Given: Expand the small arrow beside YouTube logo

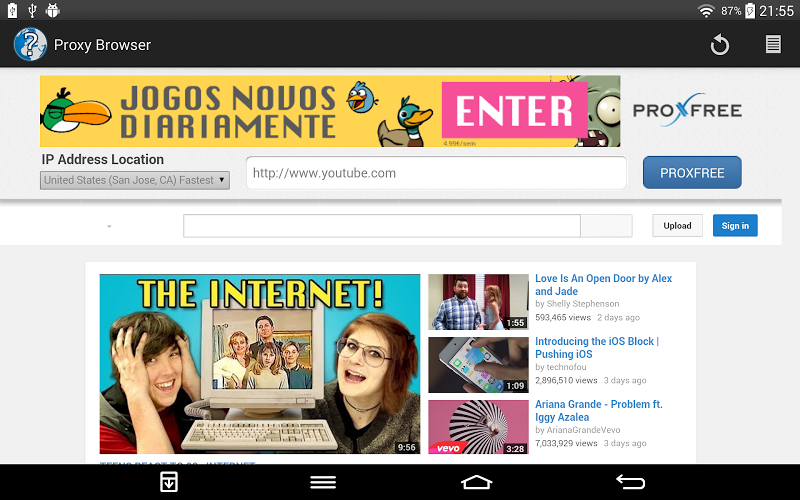Looking at the screenshot, I should click(x=108, y=227).
